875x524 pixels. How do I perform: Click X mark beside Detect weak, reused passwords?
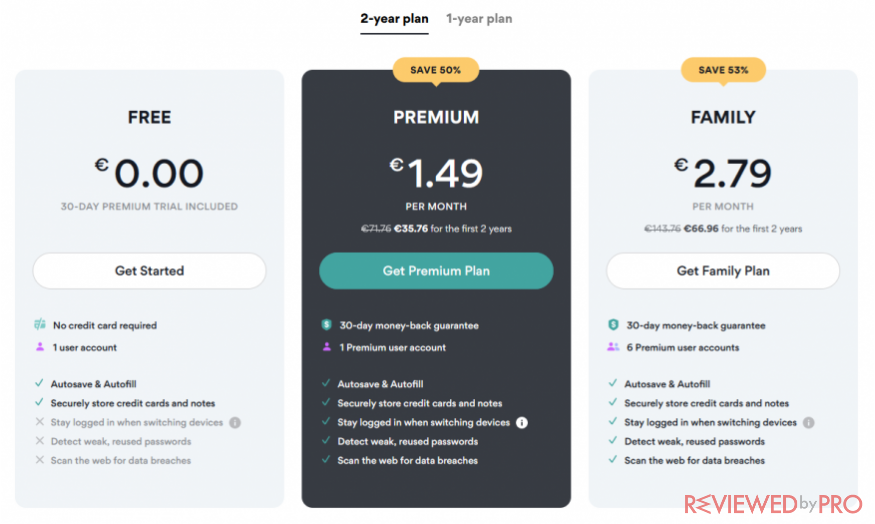[40, 441]
